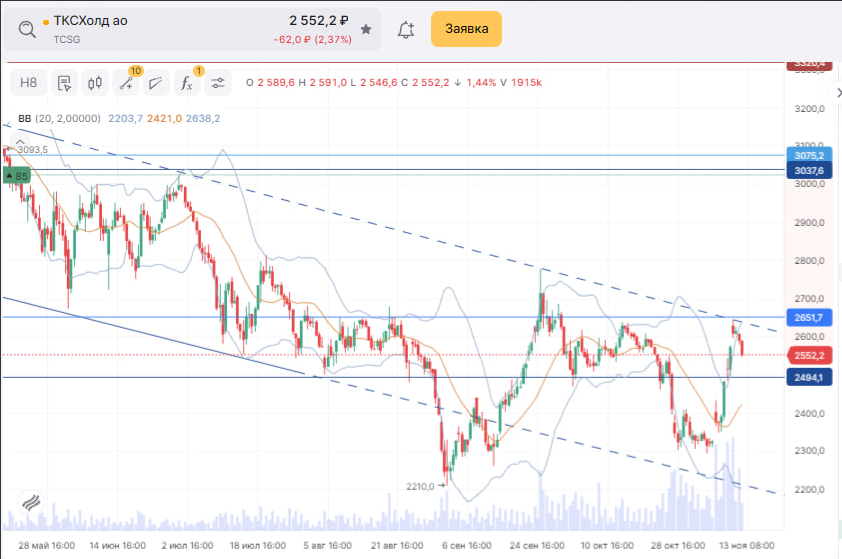
Task: Click the 3037,6 dark-blue price level tag
Action: (x=808, y=171)
